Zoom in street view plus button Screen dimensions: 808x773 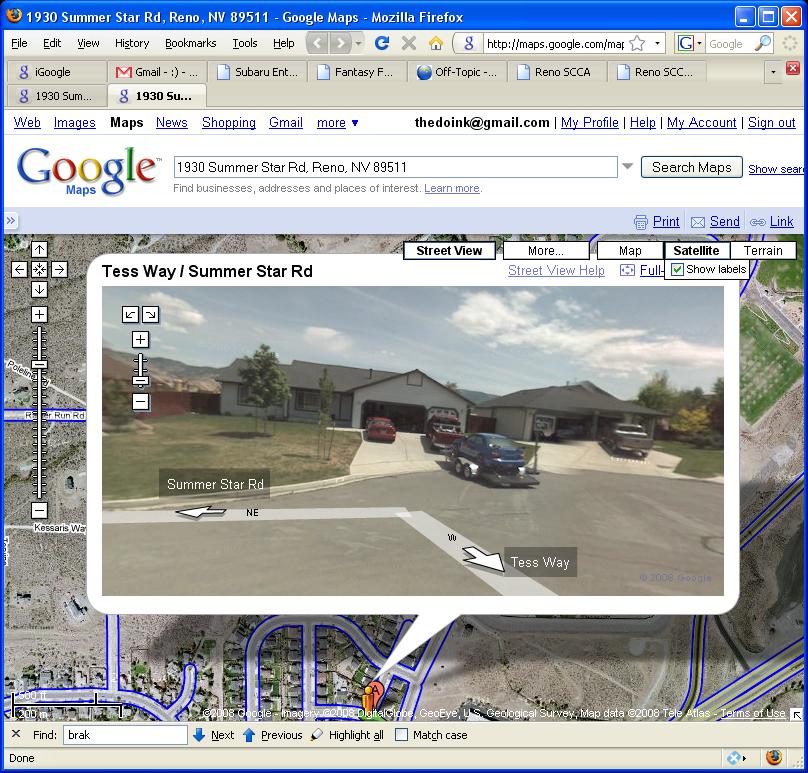tap(141, 340)
